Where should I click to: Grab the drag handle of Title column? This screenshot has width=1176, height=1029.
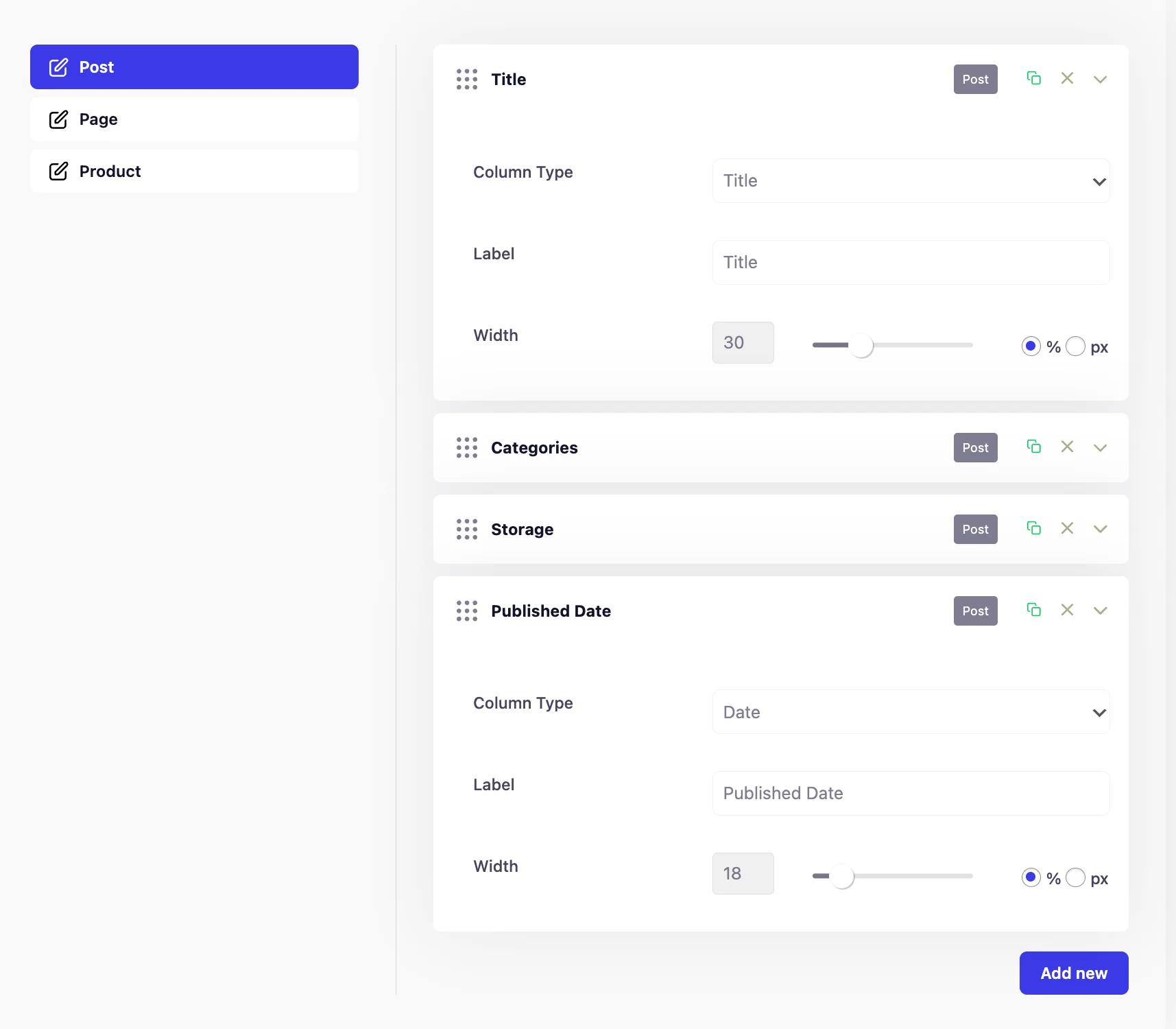tap(467, 80)
